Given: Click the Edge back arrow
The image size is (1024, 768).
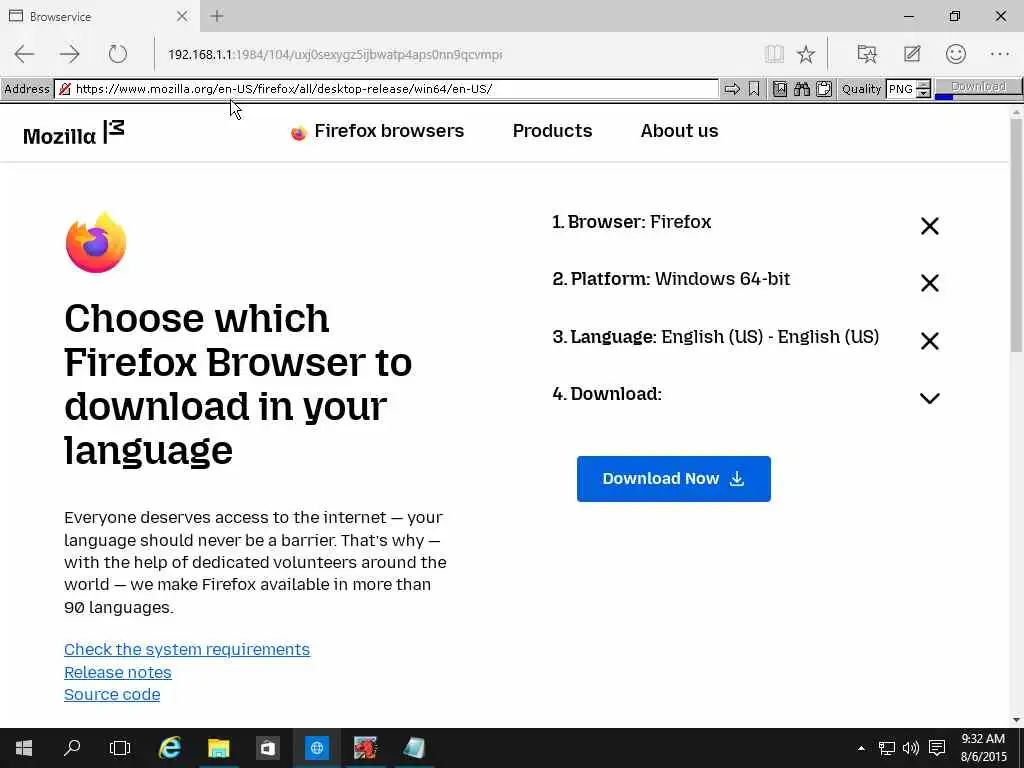Looking at the screenshot, I should click(x=24, y=54).
